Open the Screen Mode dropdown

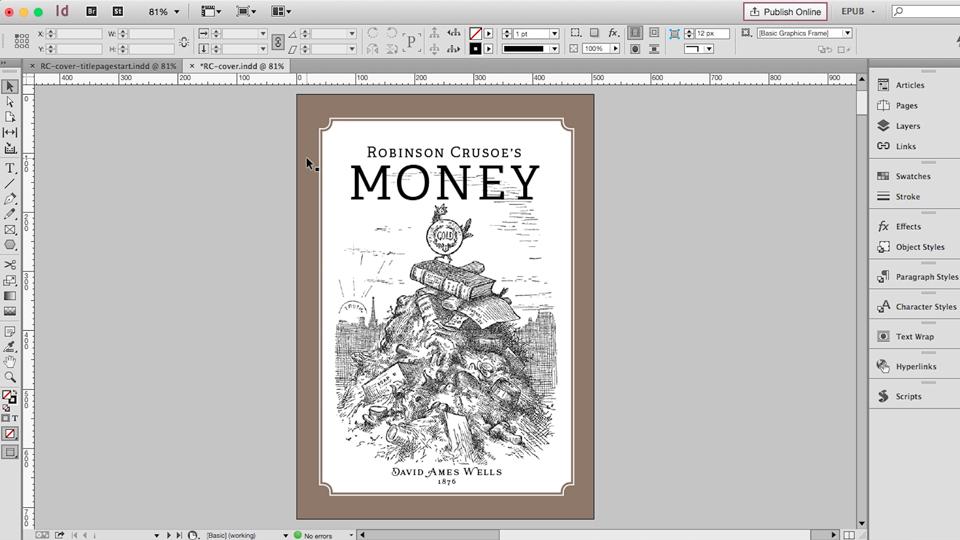click(x=246, y=11)
